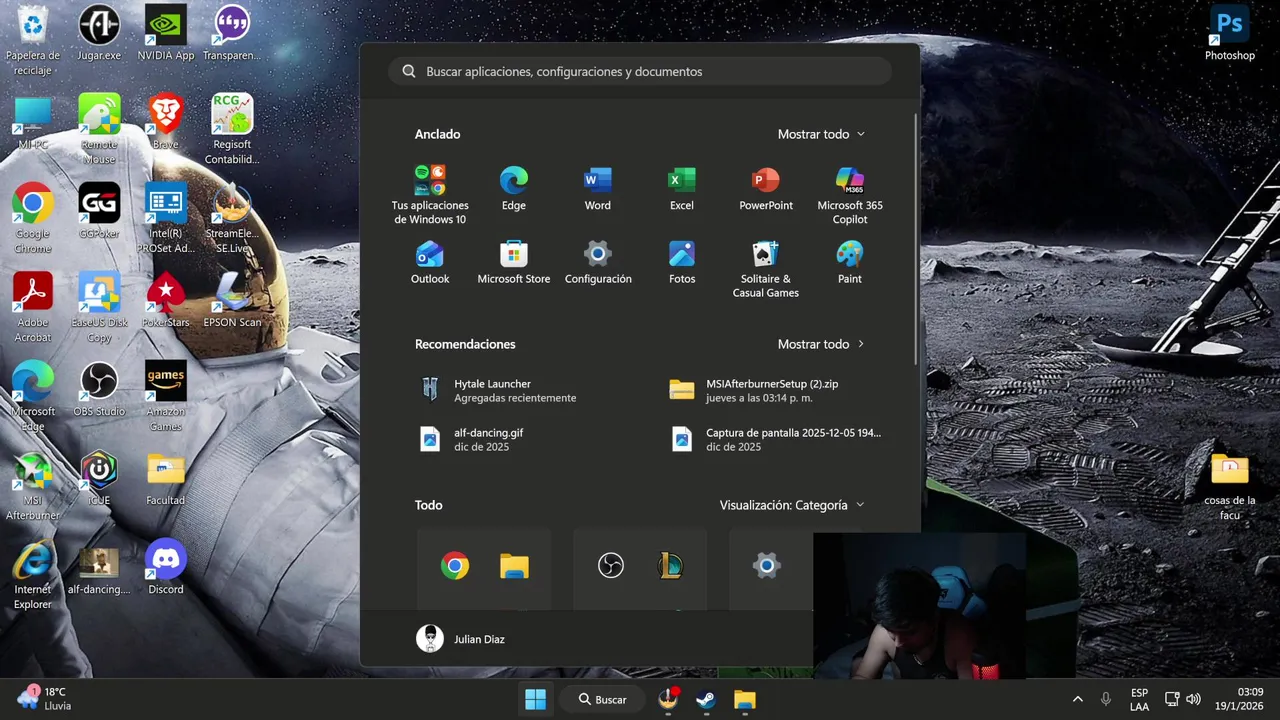Select Regisoft Contabilidad desktop icon
This screenshot has height=720, width=1280.
pyautogui.click(x=232, y=130)
